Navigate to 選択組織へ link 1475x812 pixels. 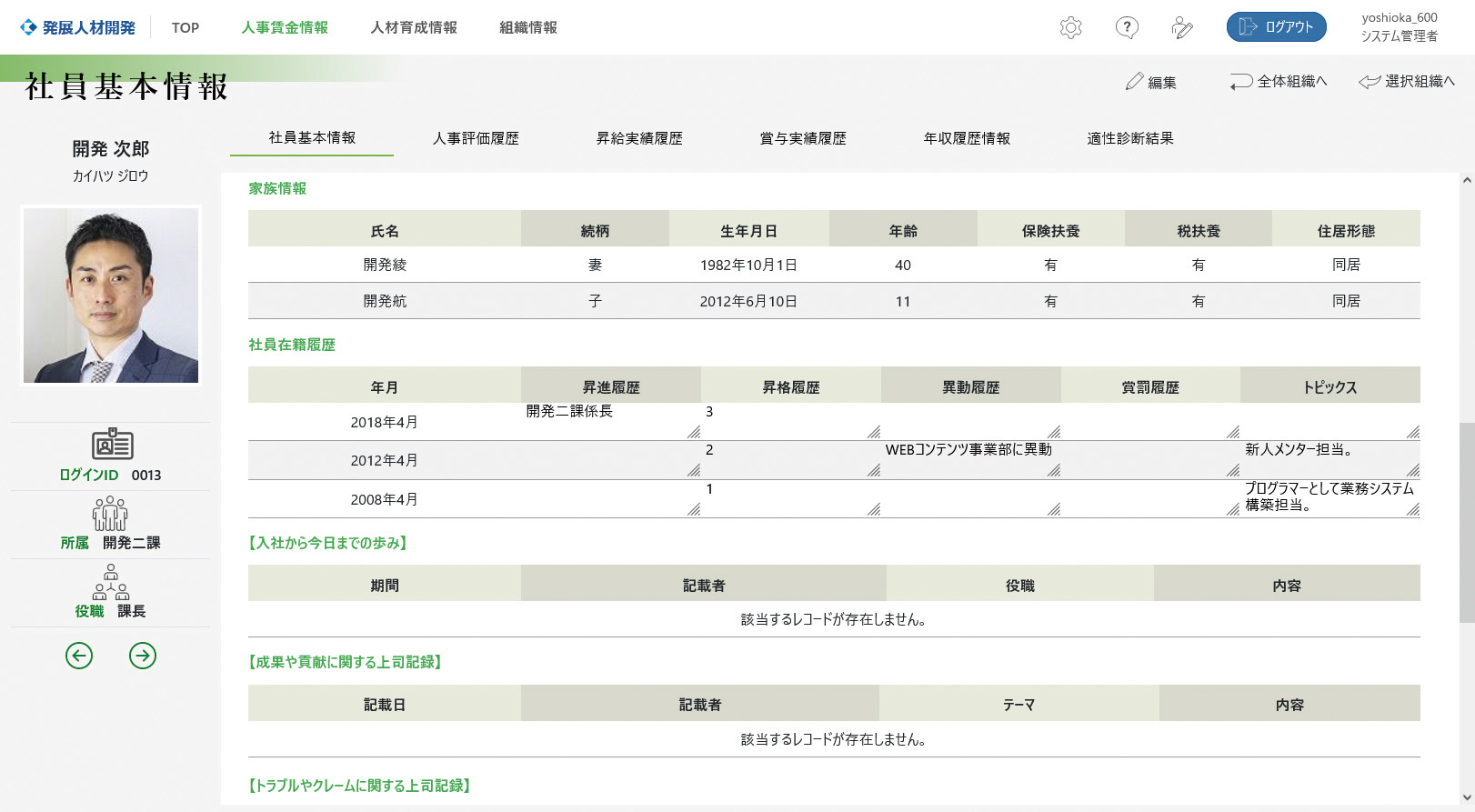click(1407, 82)
